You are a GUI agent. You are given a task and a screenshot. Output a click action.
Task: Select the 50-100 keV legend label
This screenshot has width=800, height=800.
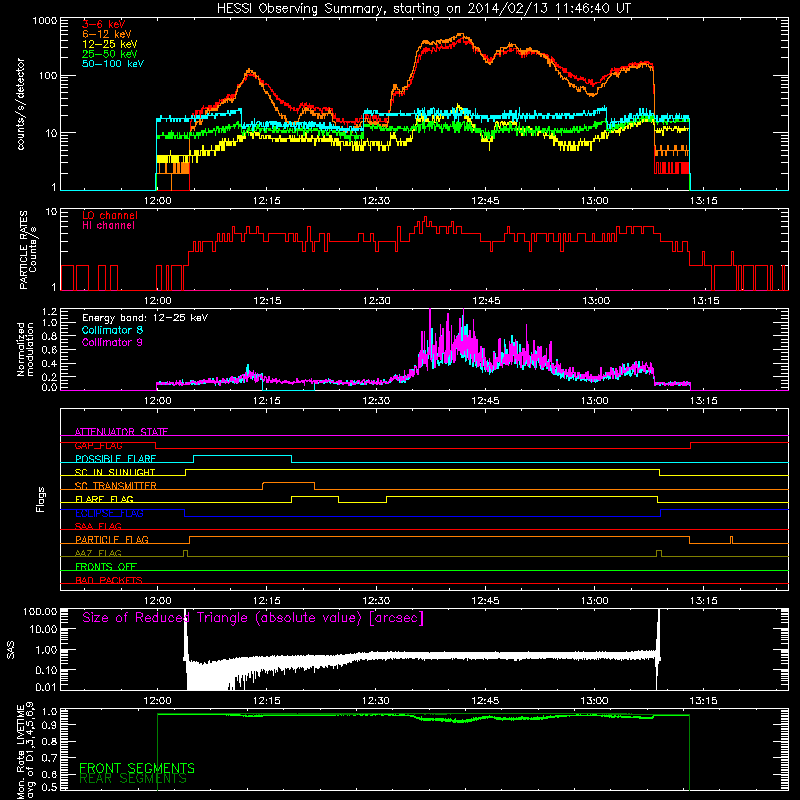click(x=113, y=64)
